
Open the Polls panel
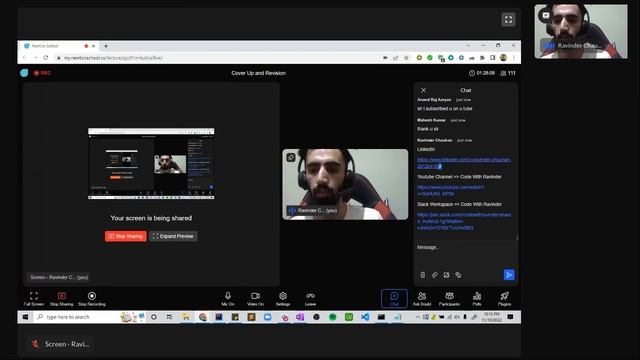click(477, 299)
